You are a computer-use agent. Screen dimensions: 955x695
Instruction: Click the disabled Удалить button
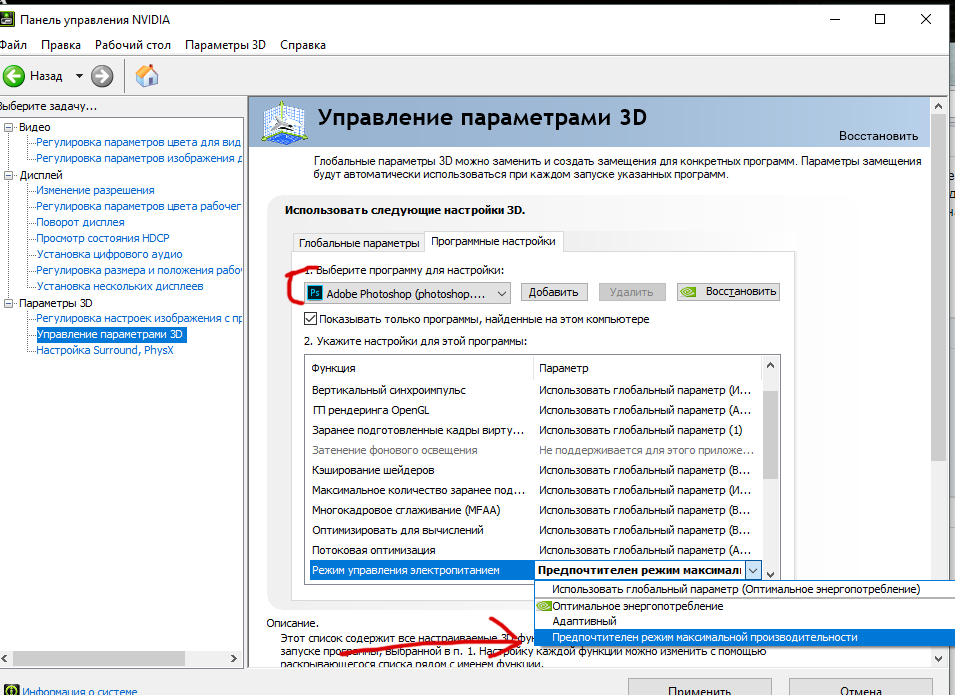pyautogui.click(x=631, y=292)
